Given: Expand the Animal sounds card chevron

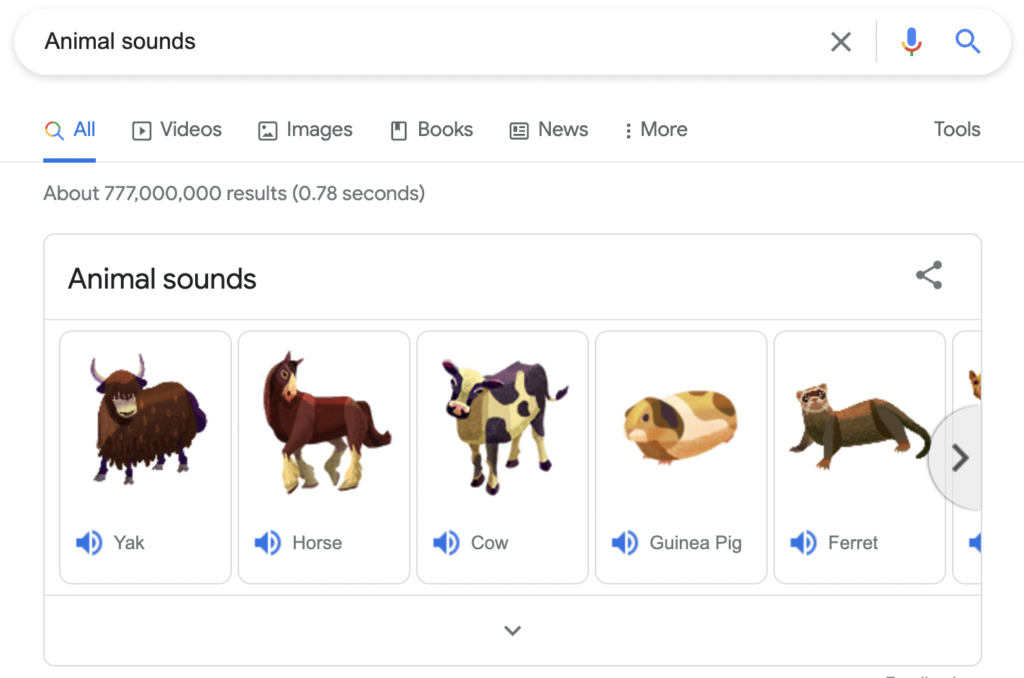Looking at the screenshot, I should (513, 630).
